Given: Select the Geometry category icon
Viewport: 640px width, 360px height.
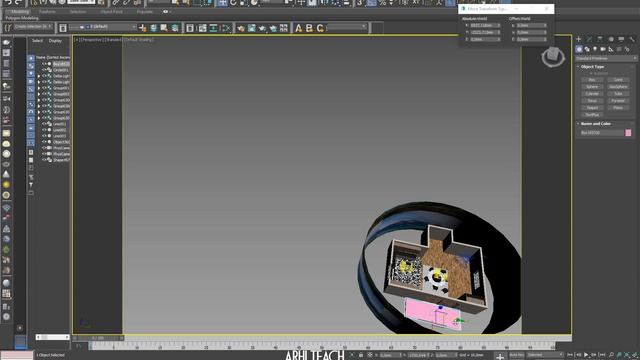Looking at the screenshot, I should (x=579, y=49).
